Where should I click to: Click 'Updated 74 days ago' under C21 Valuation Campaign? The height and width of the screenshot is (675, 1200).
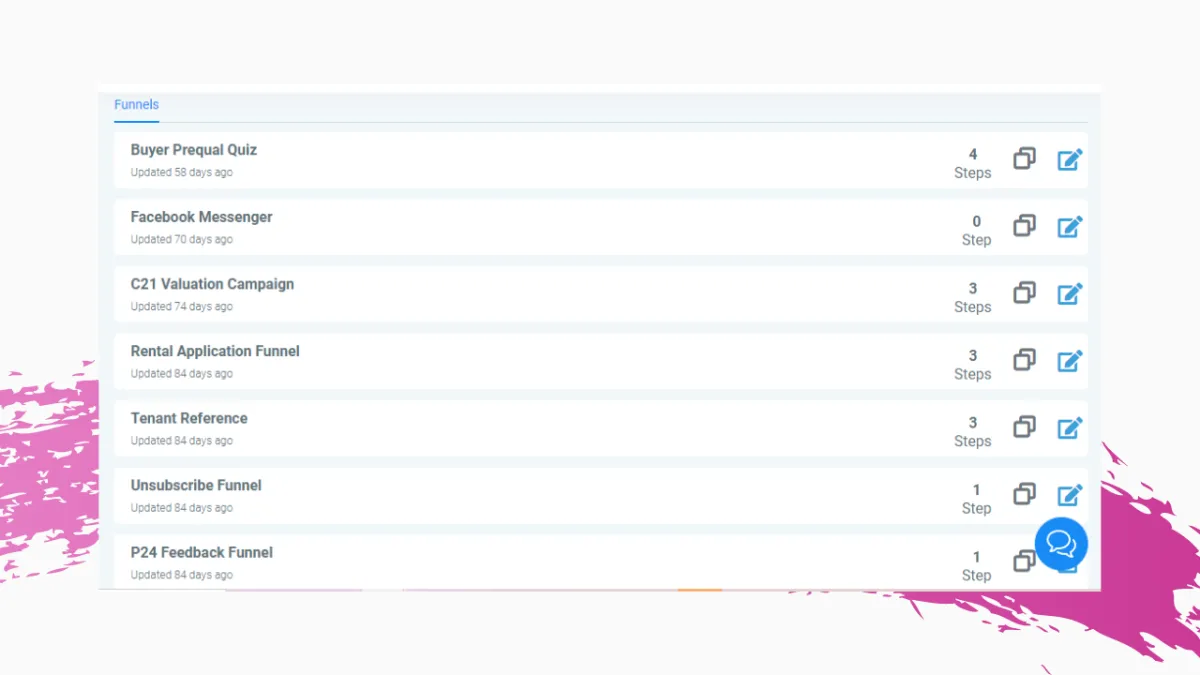[x=181, y=306]
